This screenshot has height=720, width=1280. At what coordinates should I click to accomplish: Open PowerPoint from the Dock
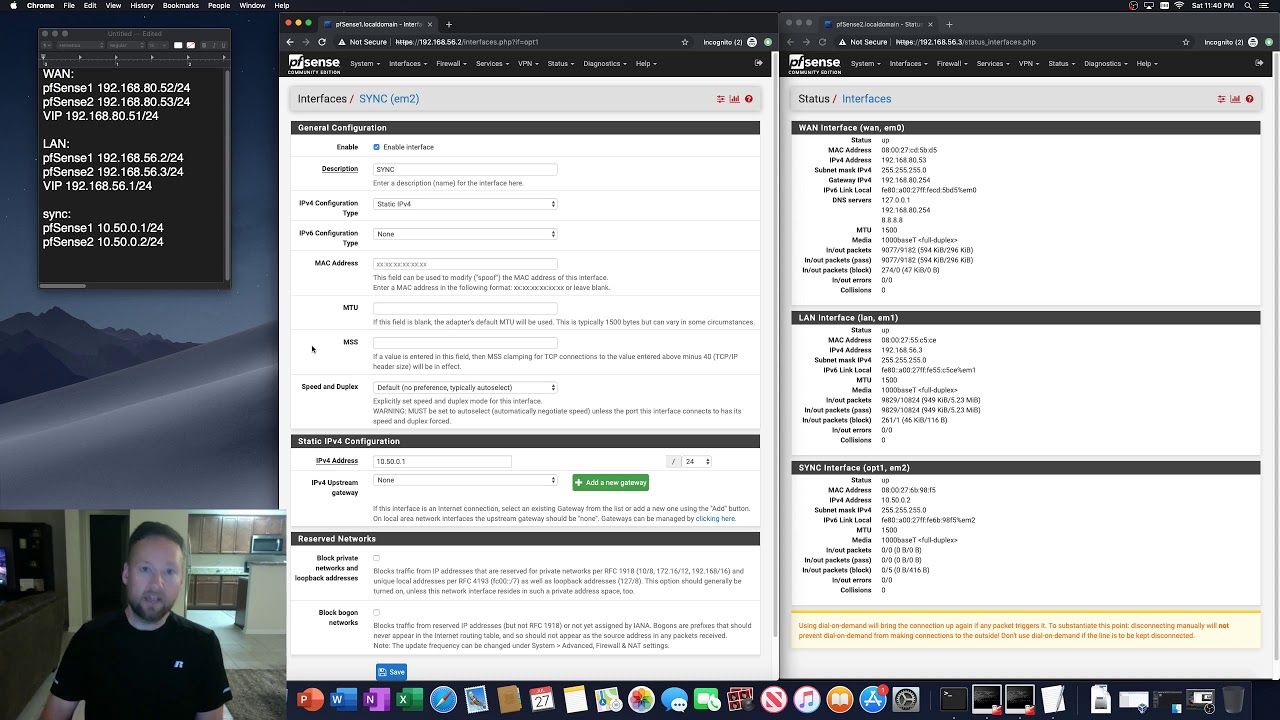310,700
